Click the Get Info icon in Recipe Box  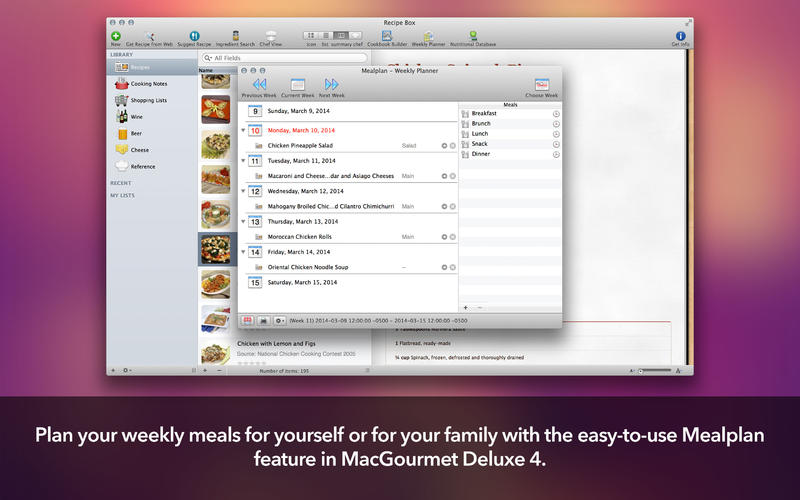click(x=681, y=36)
